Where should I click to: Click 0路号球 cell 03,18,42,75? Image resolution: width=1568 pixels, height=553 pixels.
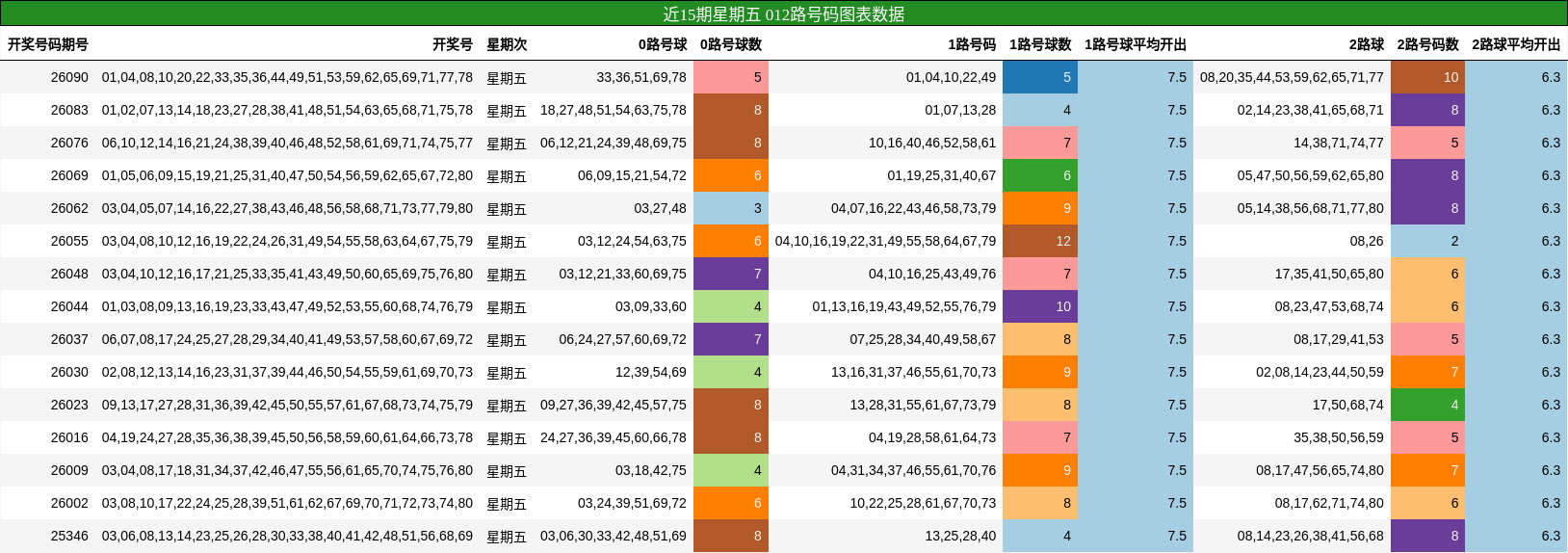pyautogui.click(x=651, y=470)
